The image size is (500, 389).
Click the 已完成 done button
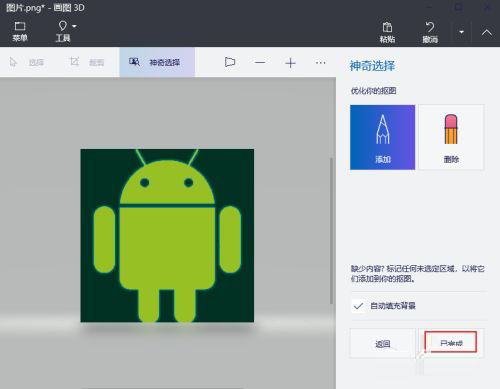pyautogui.click(x=451, y=342)
